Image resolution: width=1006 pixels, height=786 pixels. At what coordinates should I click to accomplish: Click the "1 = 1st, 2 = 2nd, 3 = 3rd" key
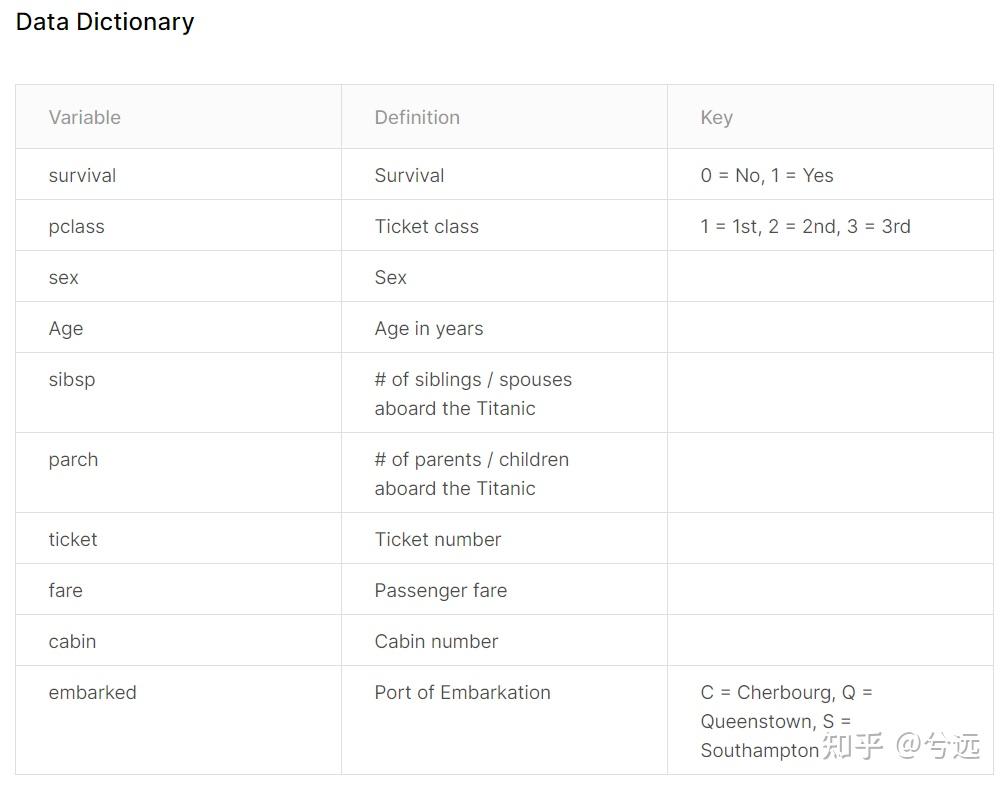pos(805,226)
